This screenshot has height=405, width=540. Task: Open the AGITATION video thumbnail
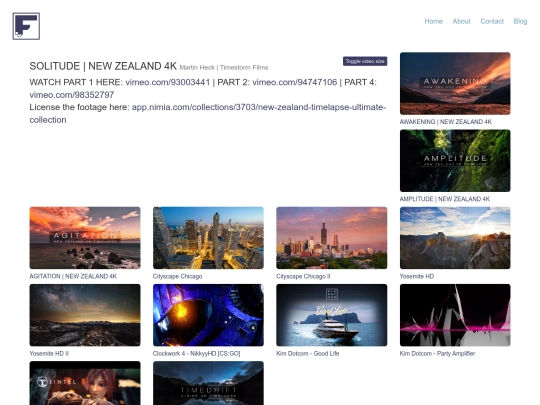[x=85, y=238]
